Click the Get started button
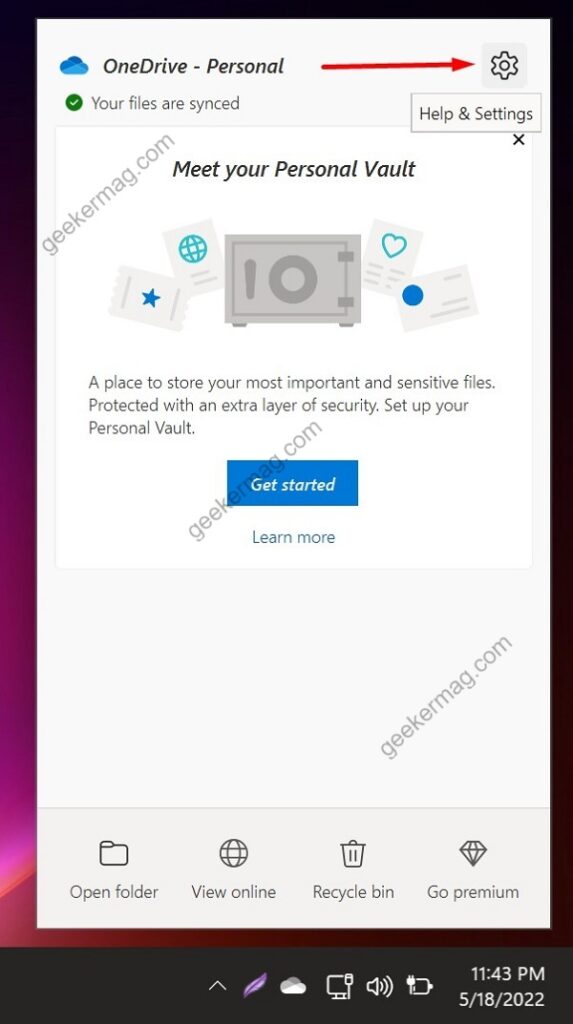This screenshot has width=573, height=1024. (293, 483)
